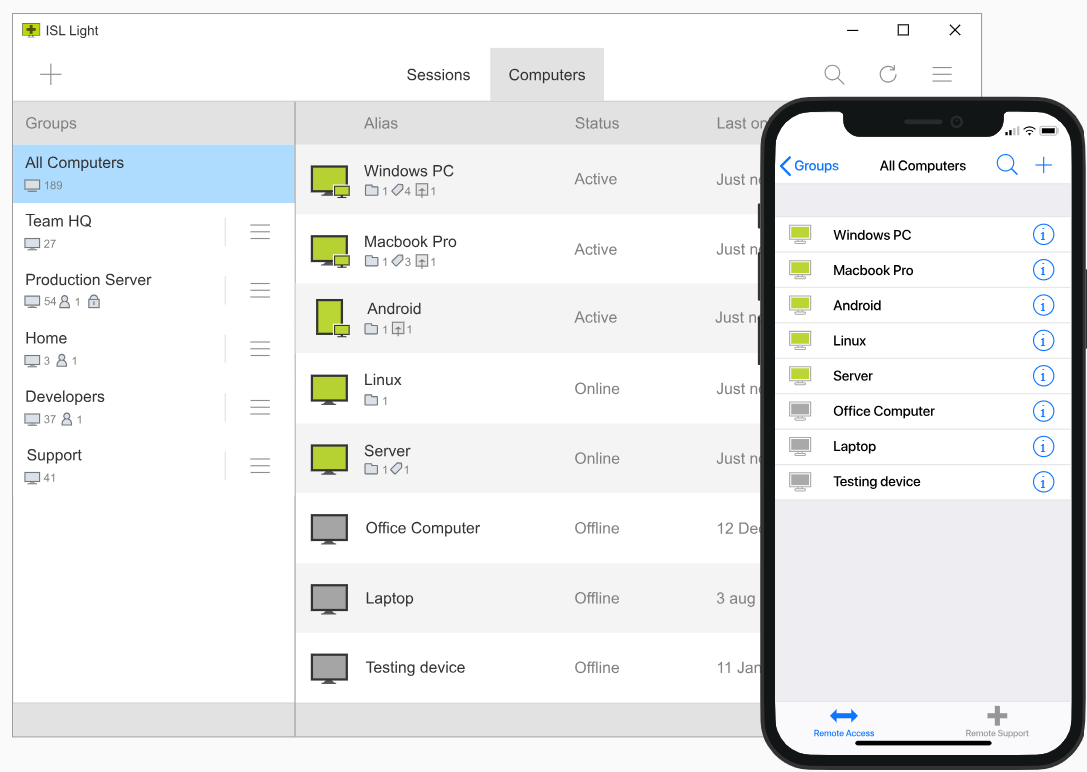Tap the Testing device row on the phone
This screenshot has width=1087, height=772.
[923, 482]
